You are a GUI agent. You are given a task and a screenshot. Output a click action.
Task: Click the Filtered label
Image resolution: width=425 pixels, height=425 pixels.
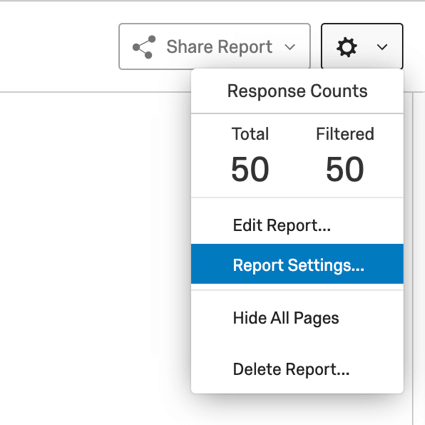(345, 134)
